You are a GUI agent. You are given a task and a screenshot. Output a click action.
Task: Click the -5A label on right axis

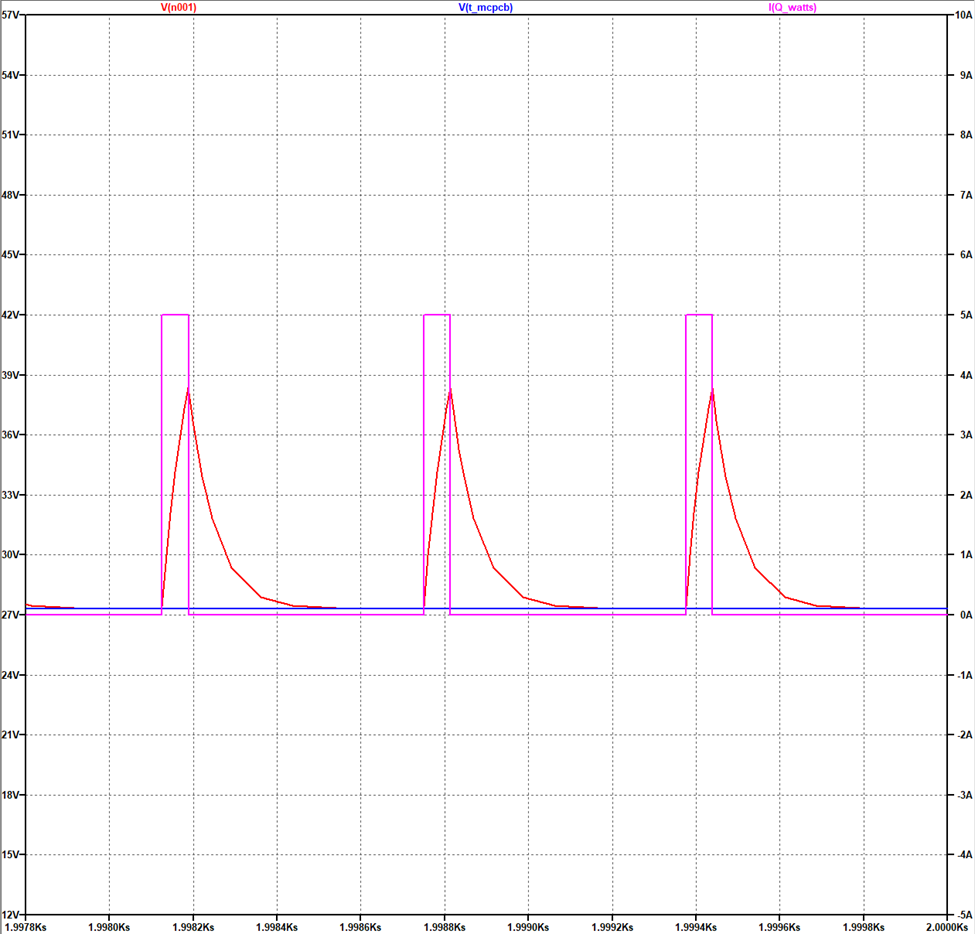(960, 915)
